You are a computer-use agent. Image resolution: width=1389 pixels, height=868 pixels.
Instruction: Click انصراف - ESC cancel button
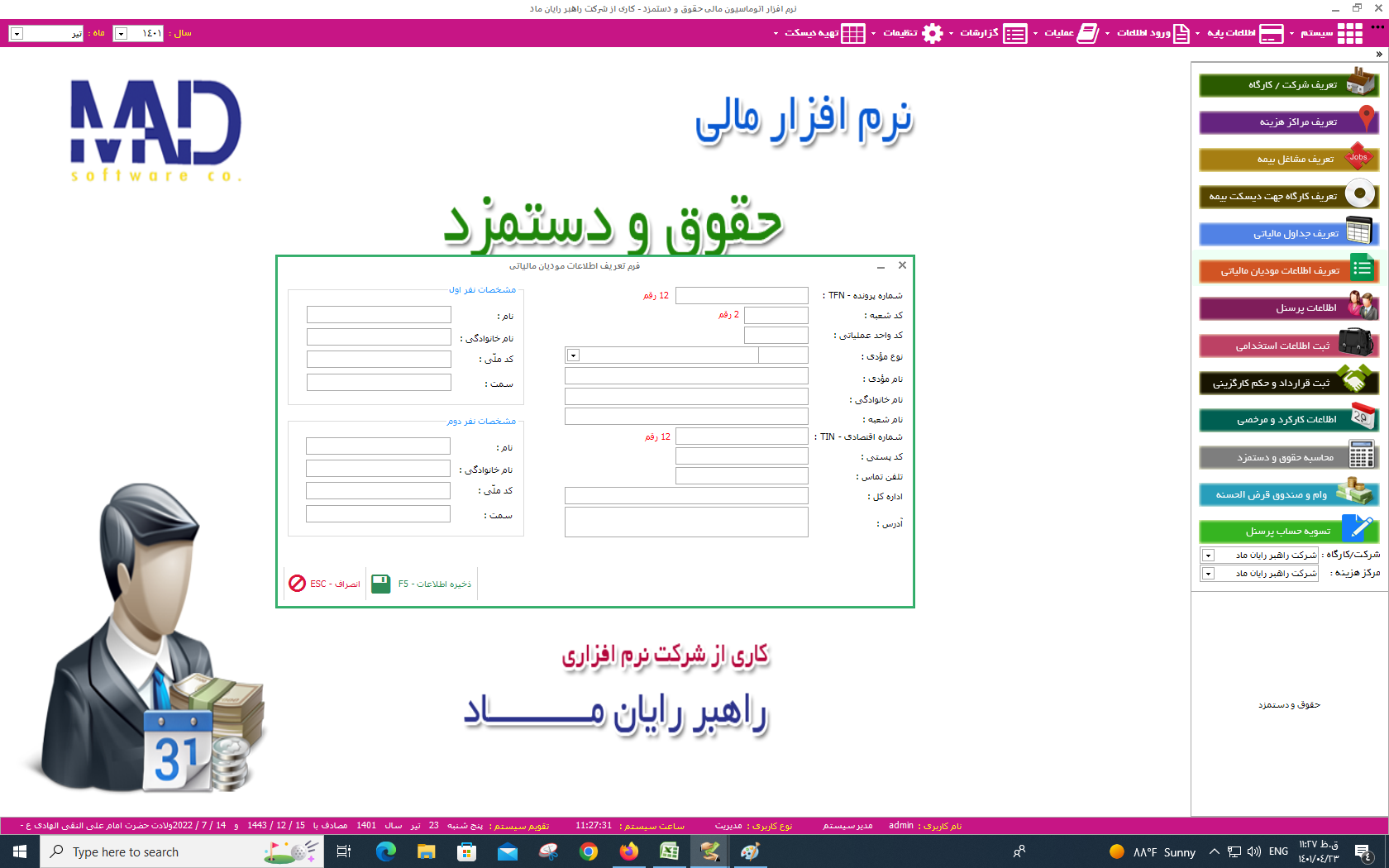[x=324, y=584]
